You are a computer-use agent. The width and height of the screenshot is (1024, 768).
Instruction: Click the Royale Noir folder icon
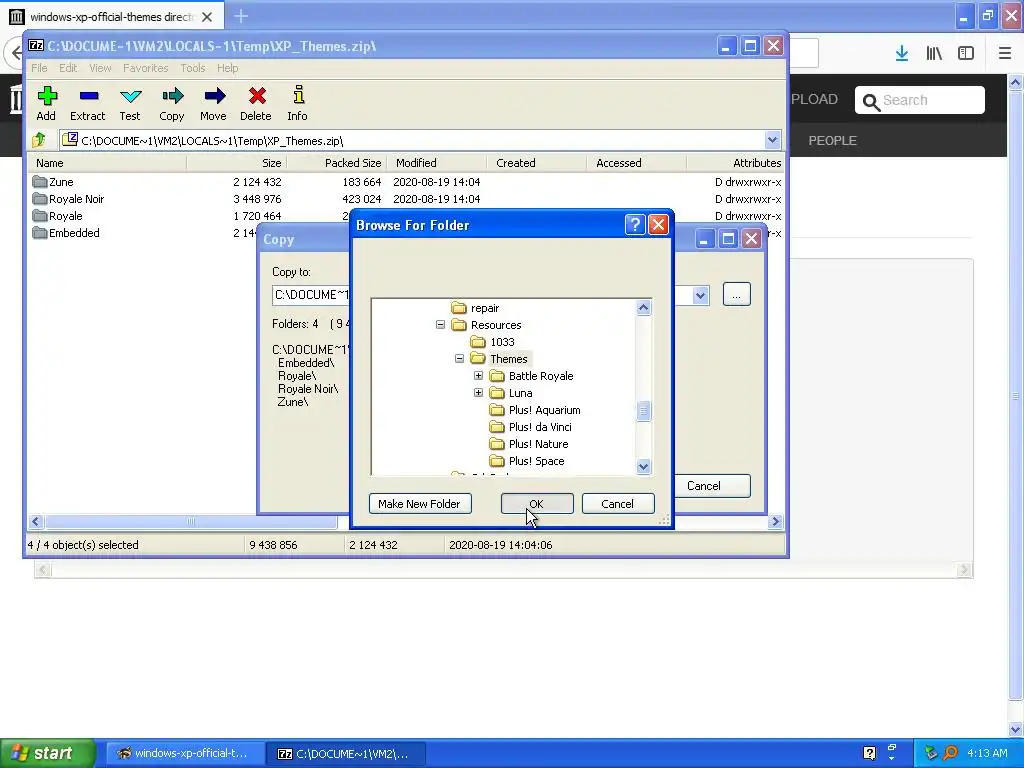point(40,199)
